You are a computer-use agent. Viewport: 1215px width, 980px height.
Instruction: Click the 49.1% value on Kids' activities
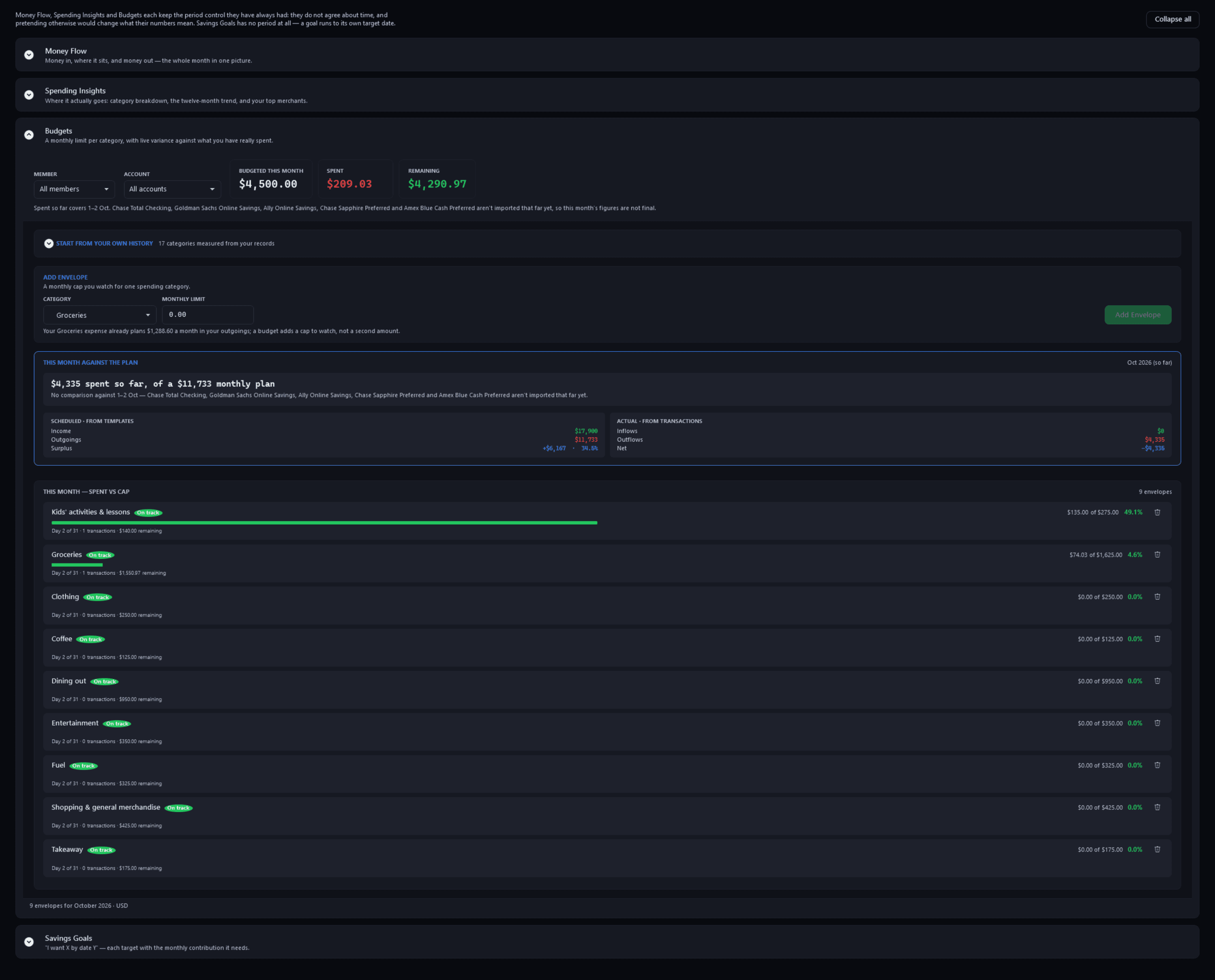coord(1133,513)
